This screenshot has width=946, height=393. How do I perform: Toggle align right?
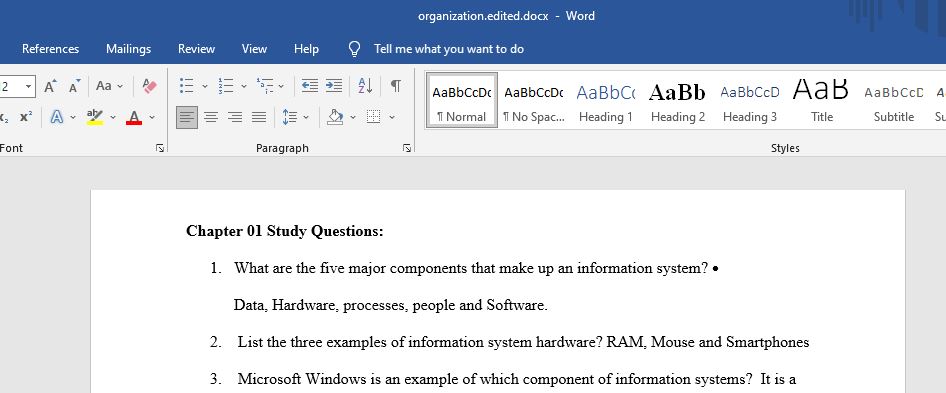pyautogui.click(x=235, y=117)
